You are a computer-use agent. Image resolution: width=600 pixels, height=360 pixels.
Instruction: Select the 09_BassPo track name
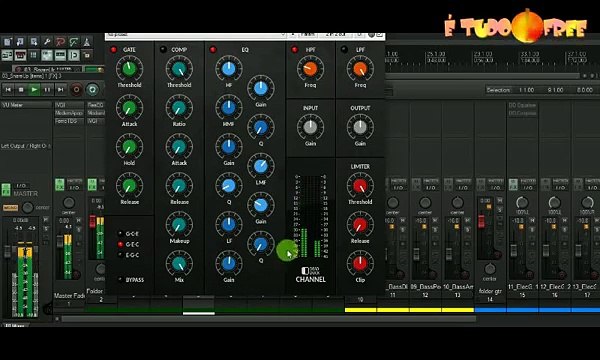tap(425, 286)
